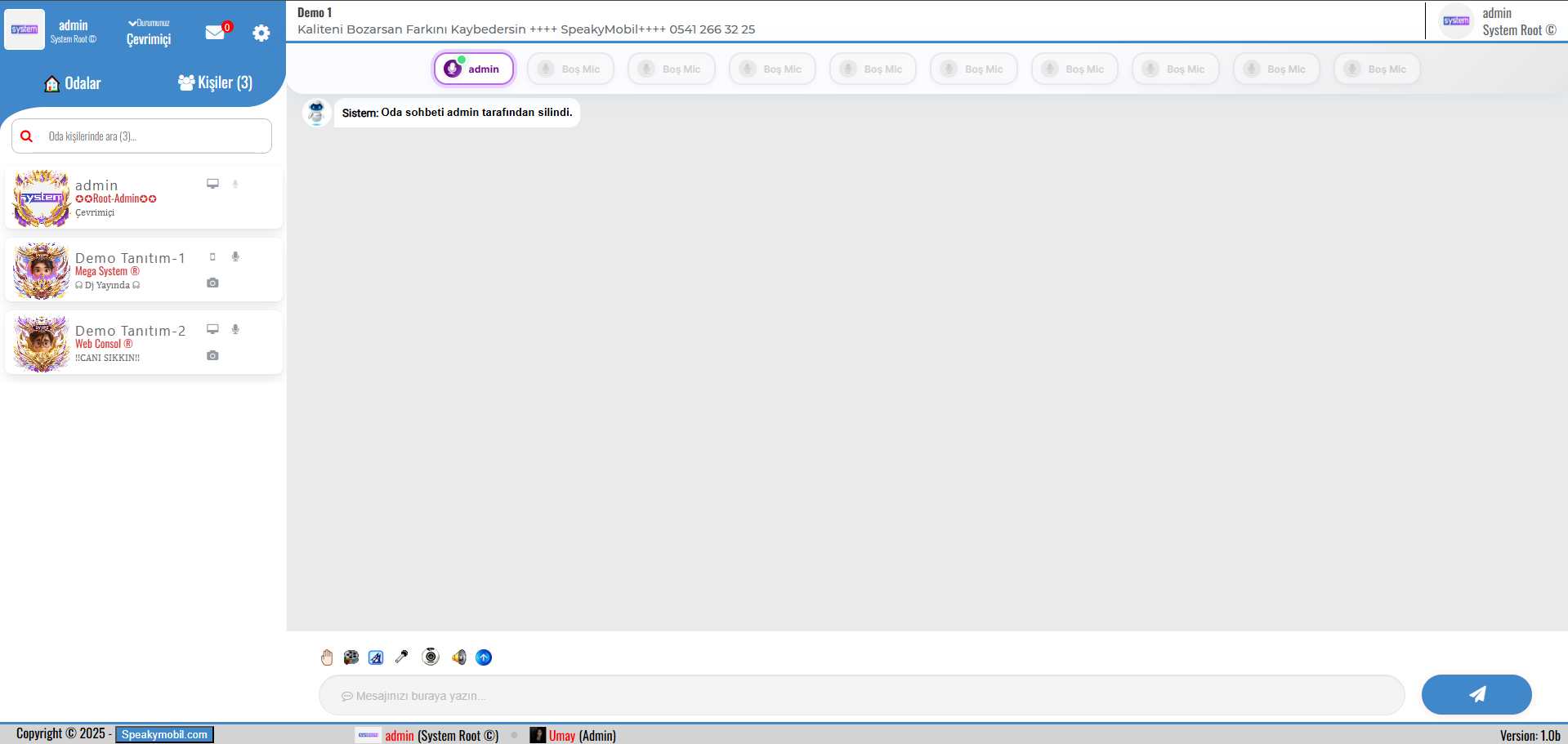Click 'Demo Tanıtım-2' name text
Viewport: 1568px width, 744px height.
point(130,331)
